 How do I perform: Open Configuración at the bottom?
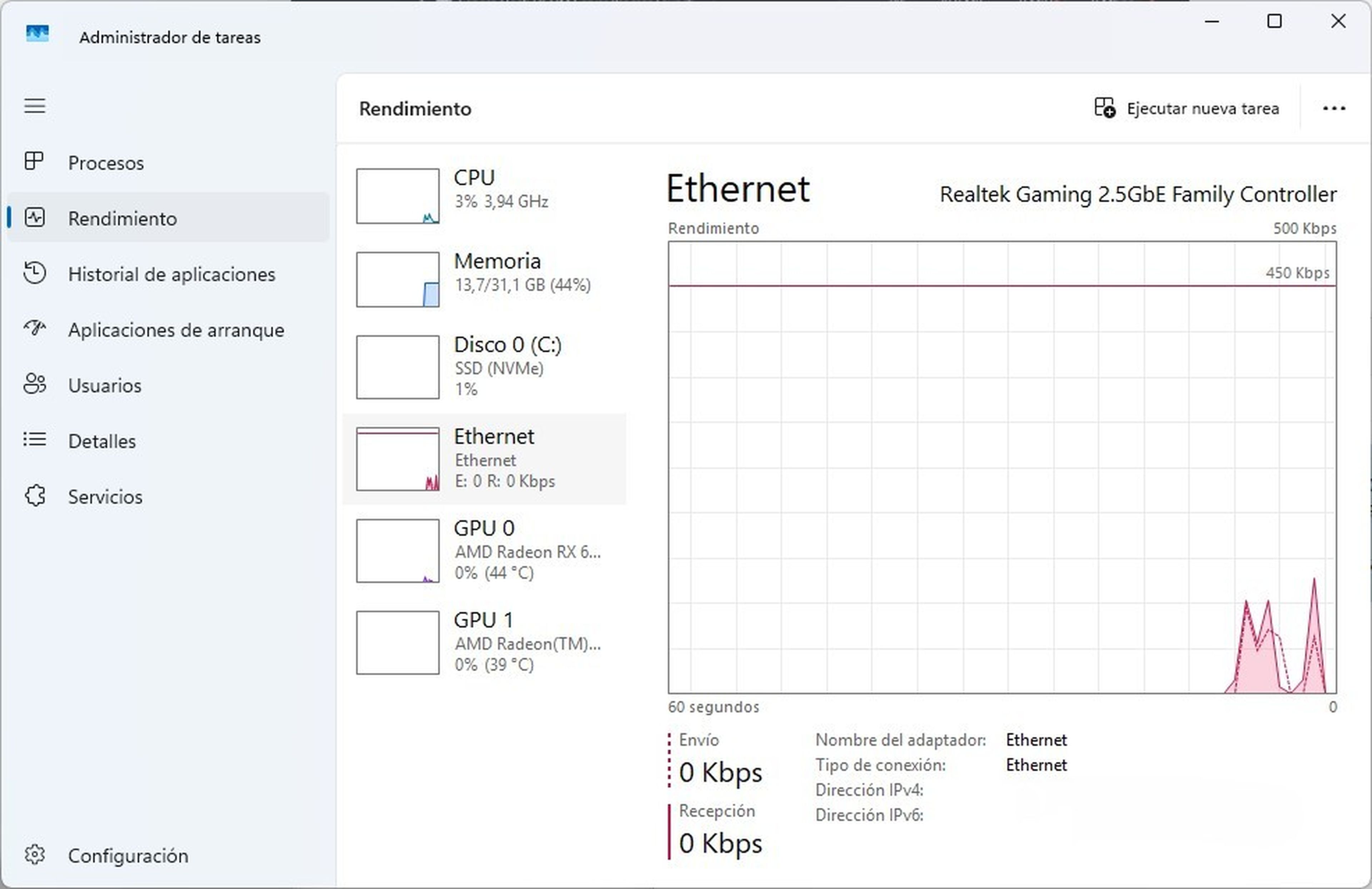[168, 855]
